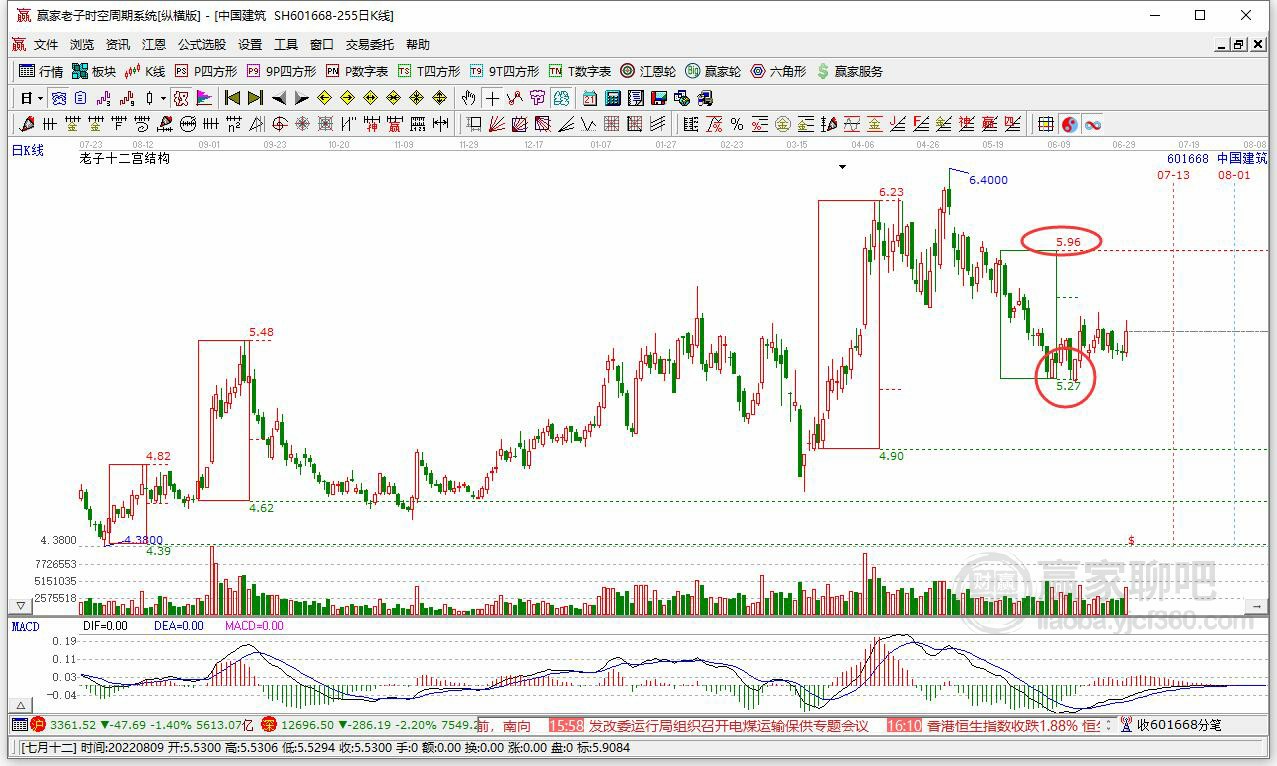Click the 老子十二宫结构 label

[125, 158]
